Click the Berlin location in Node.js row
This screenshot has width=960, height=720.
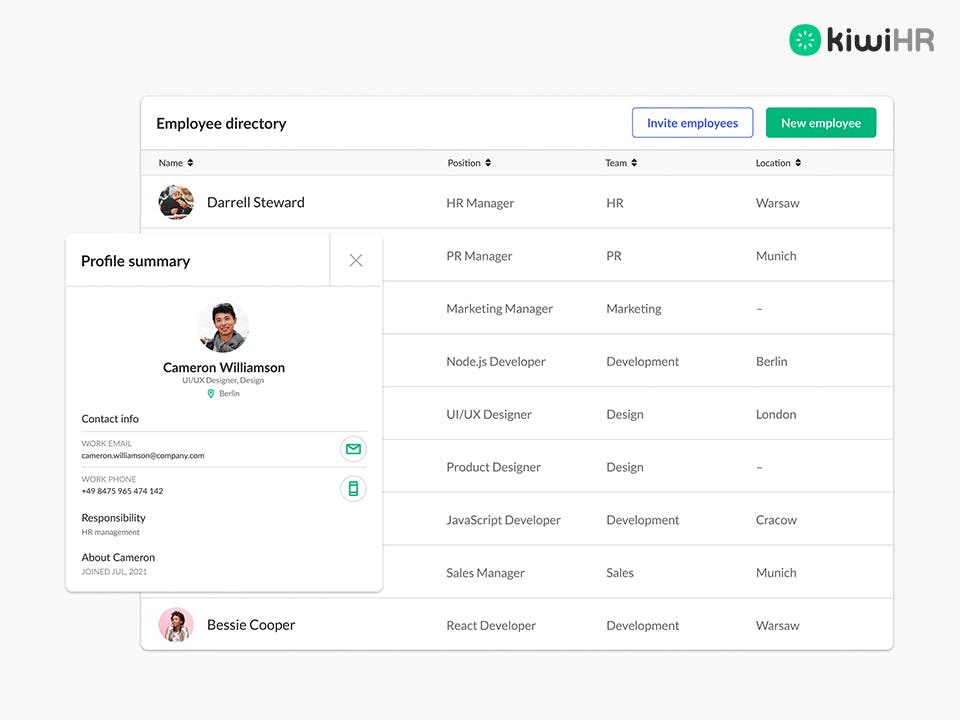click(x=771, y=362)
